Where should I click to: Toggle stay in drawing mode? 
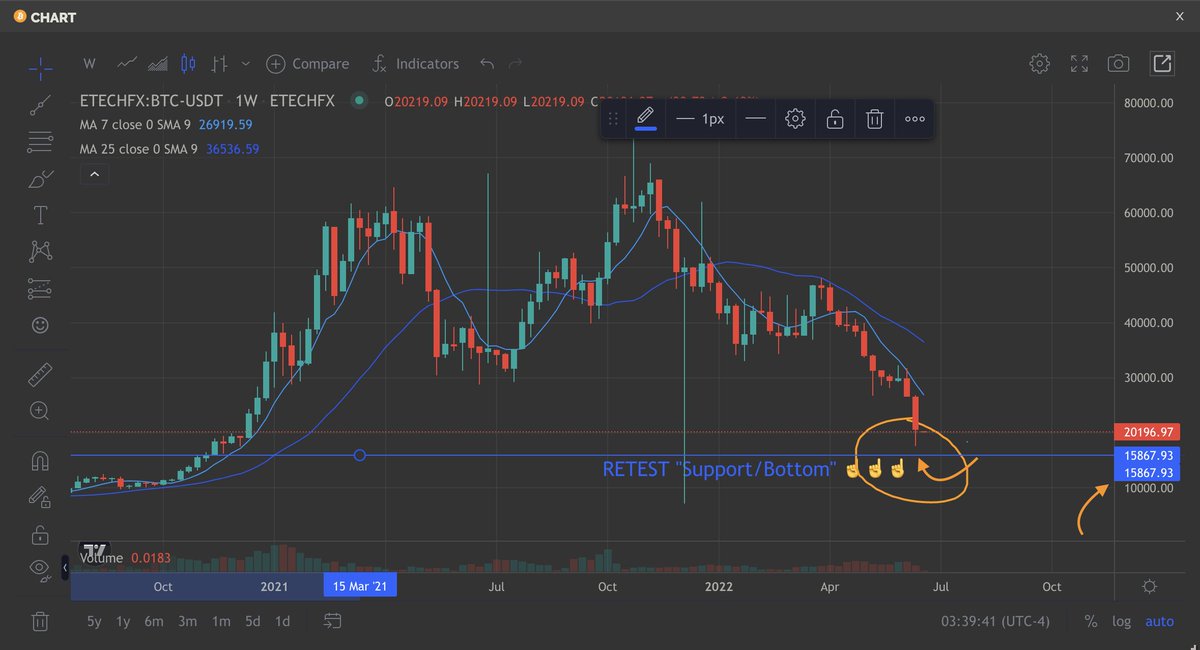pyautogui.click(x=40, y=497)
